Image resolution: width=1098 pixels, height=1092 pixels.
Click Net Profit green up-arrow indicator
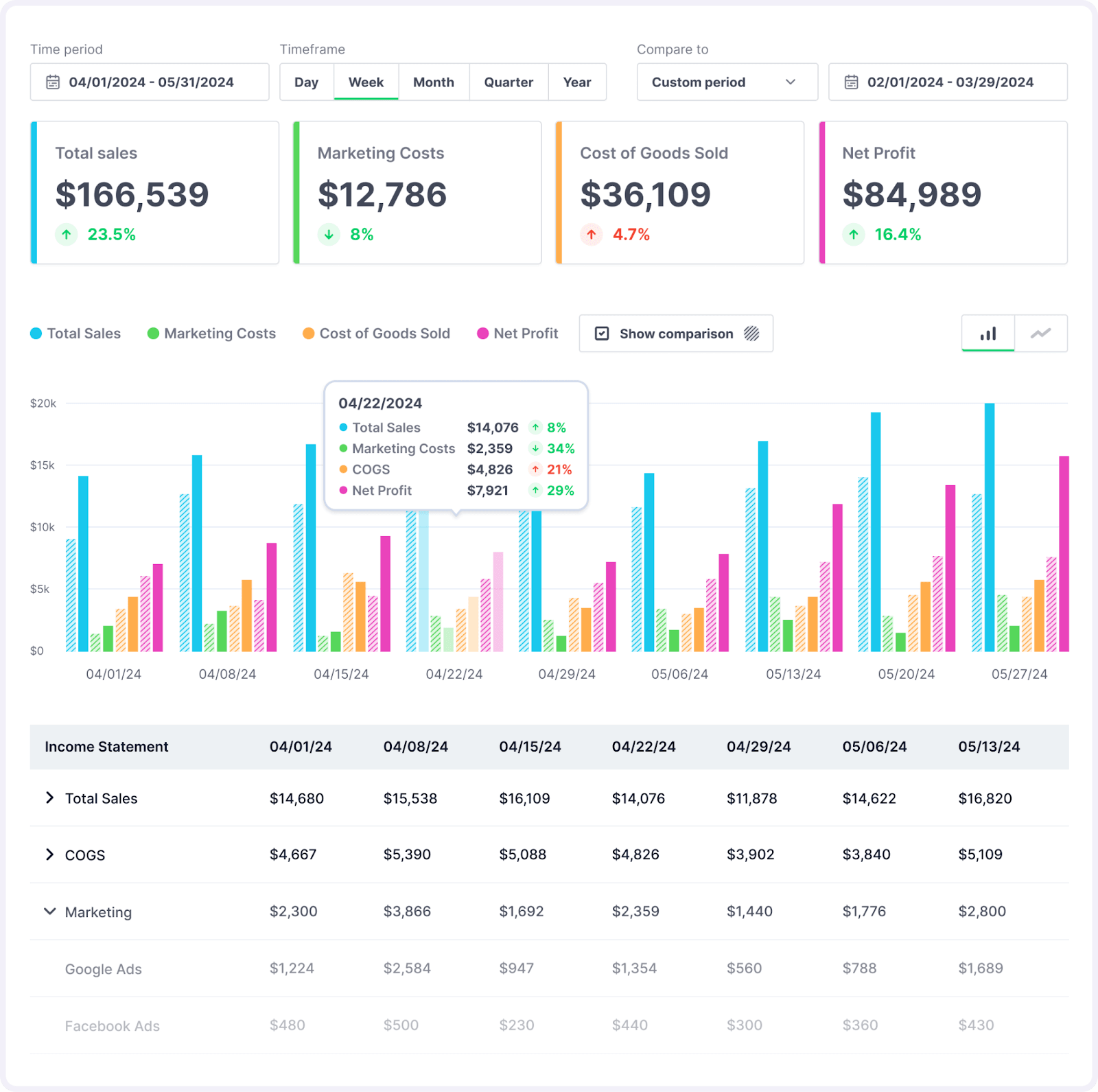click(x=854, y=235)
